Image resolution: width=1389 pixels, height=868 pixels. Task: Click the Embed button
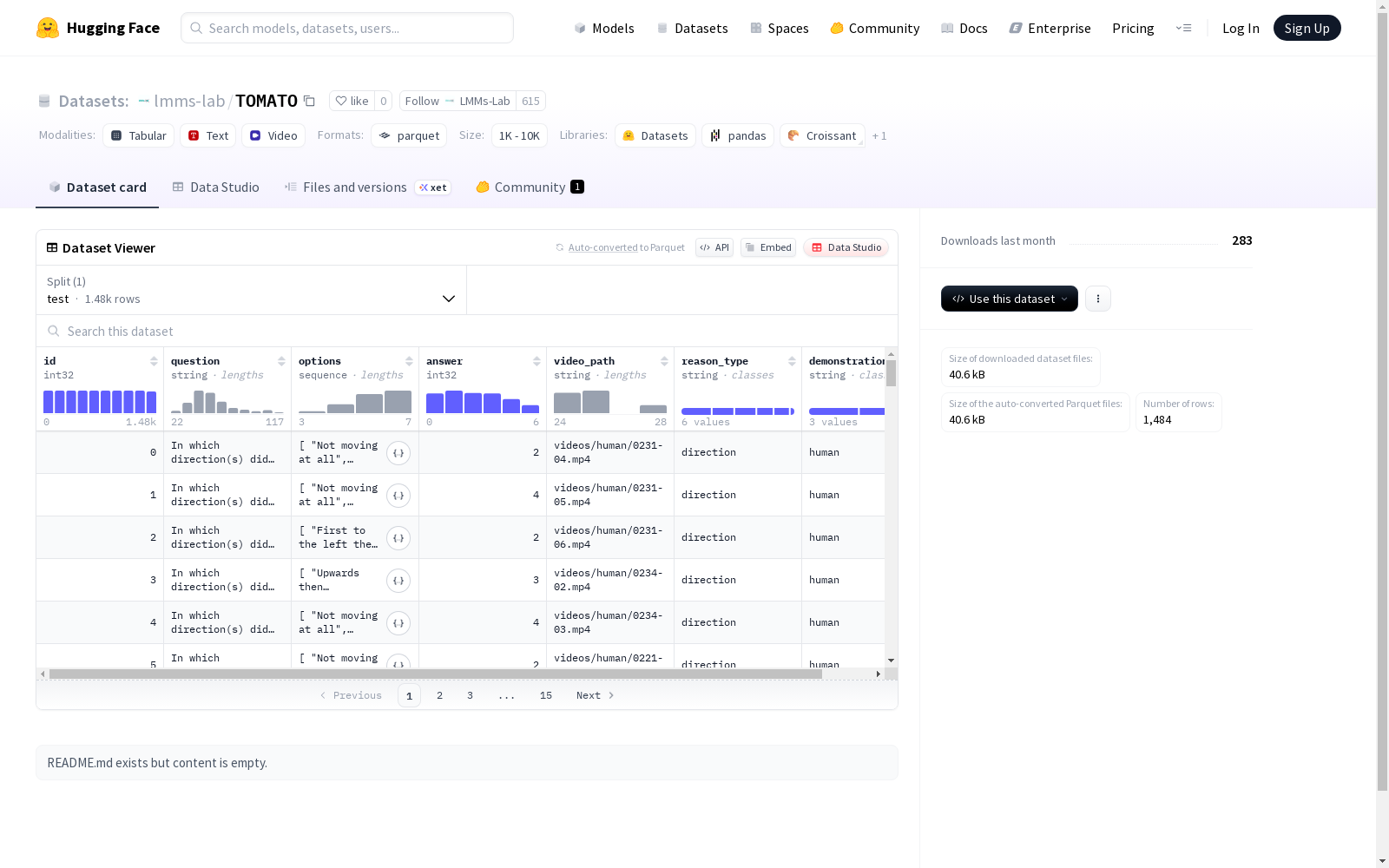pyautogui.click(x=768, y=247)
